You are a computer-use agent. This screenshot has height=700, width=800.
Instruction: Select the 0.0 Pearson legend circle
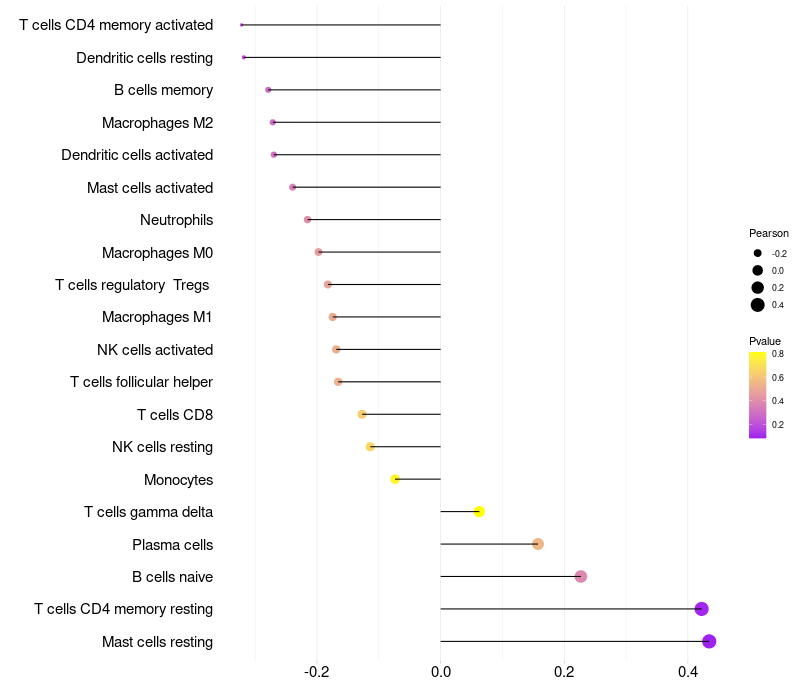758,270
